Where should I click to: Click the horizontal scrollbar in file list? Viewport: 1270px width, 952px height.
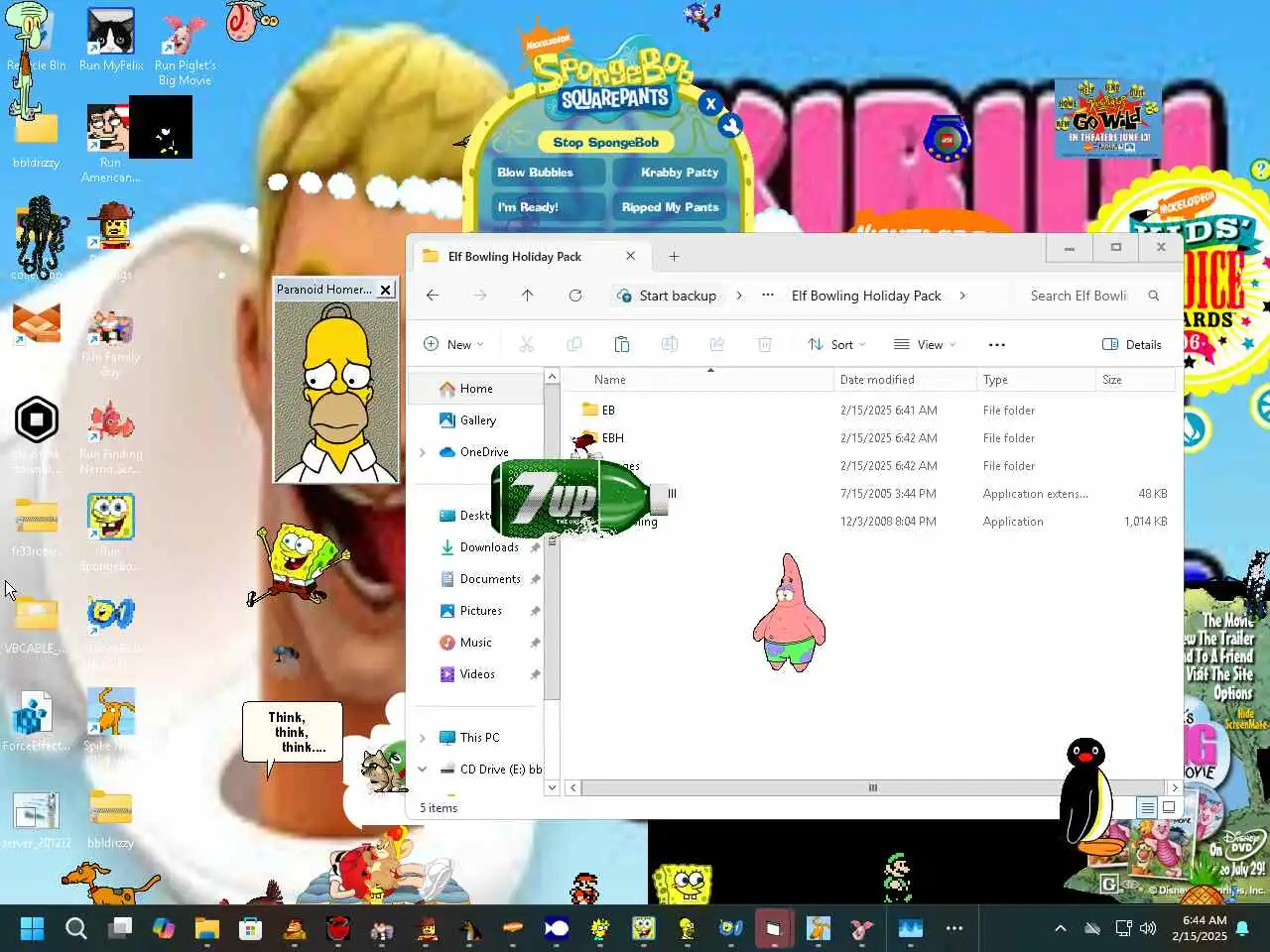click(x=873, y=788)
